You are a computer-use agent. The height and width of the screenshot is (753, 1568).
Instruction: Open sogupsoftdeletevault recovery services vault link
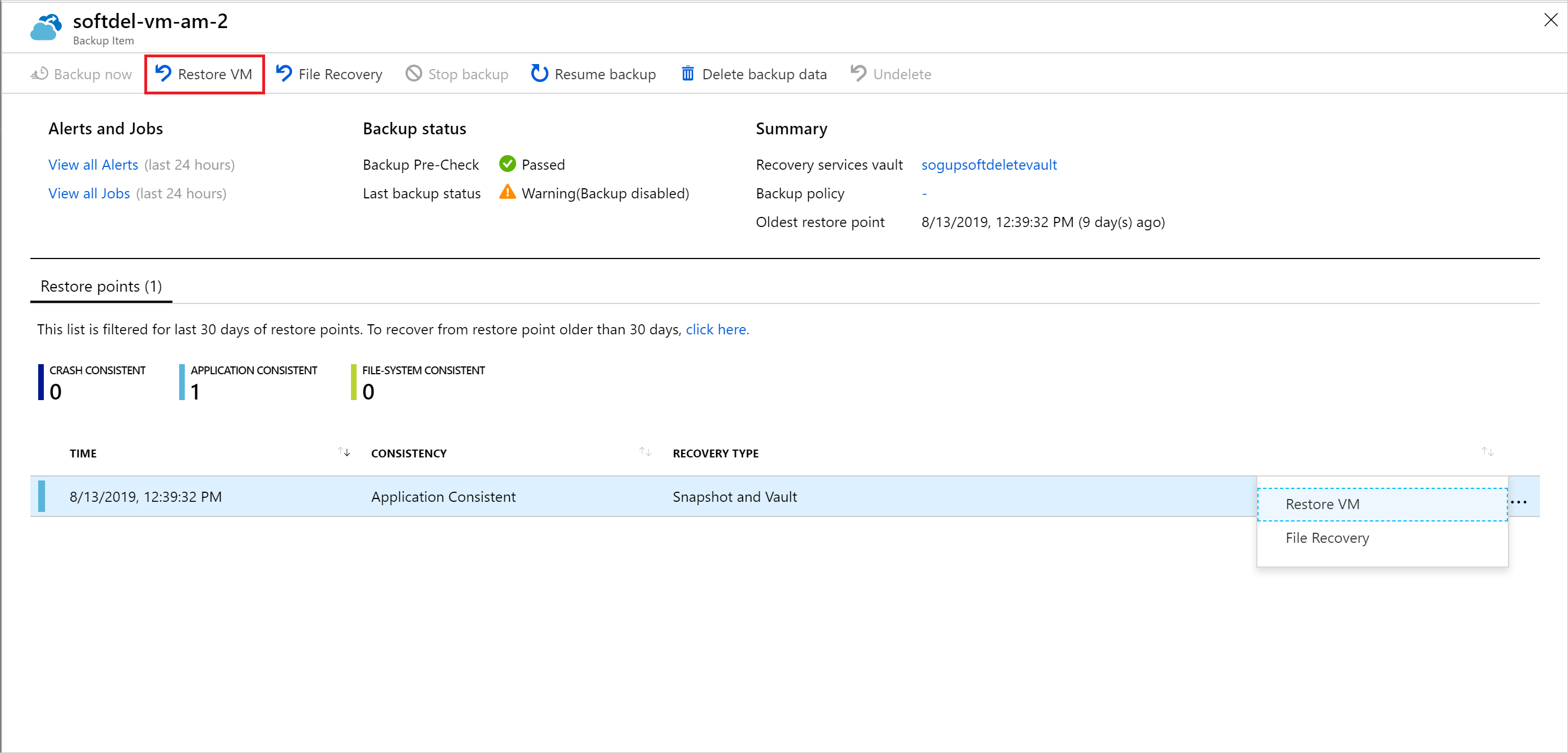[989, 164]
